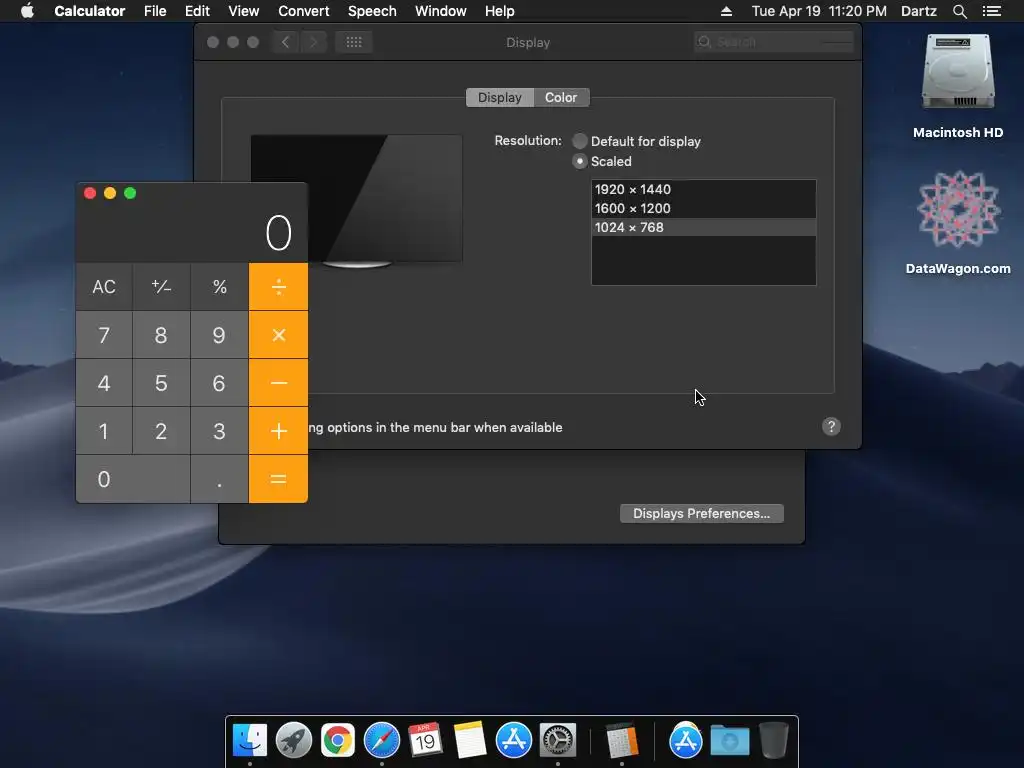Switch to the Display tab
The image size is (1024, 768).
click(500, 97)
